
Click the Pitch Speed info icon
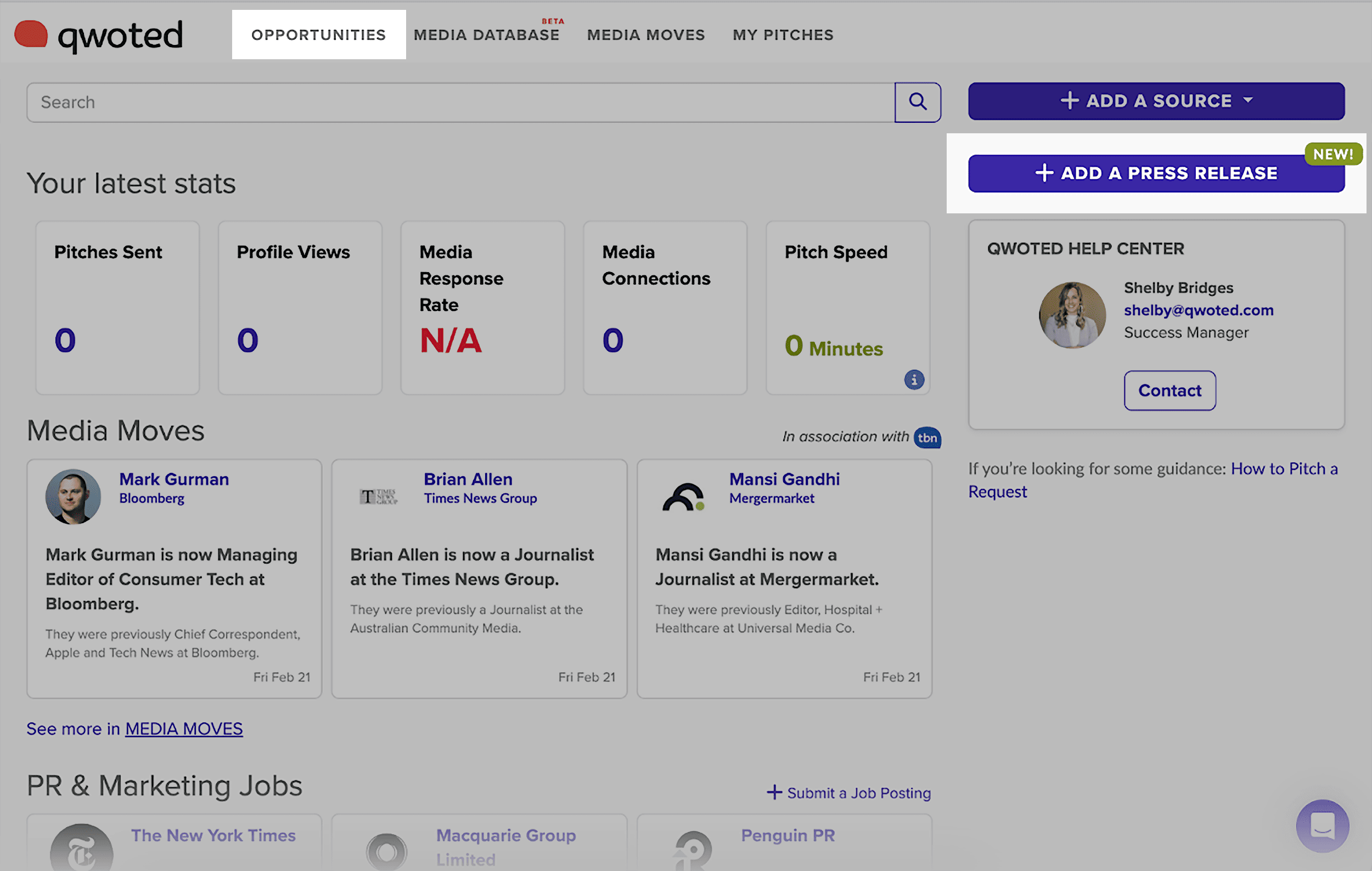point(914,379)
